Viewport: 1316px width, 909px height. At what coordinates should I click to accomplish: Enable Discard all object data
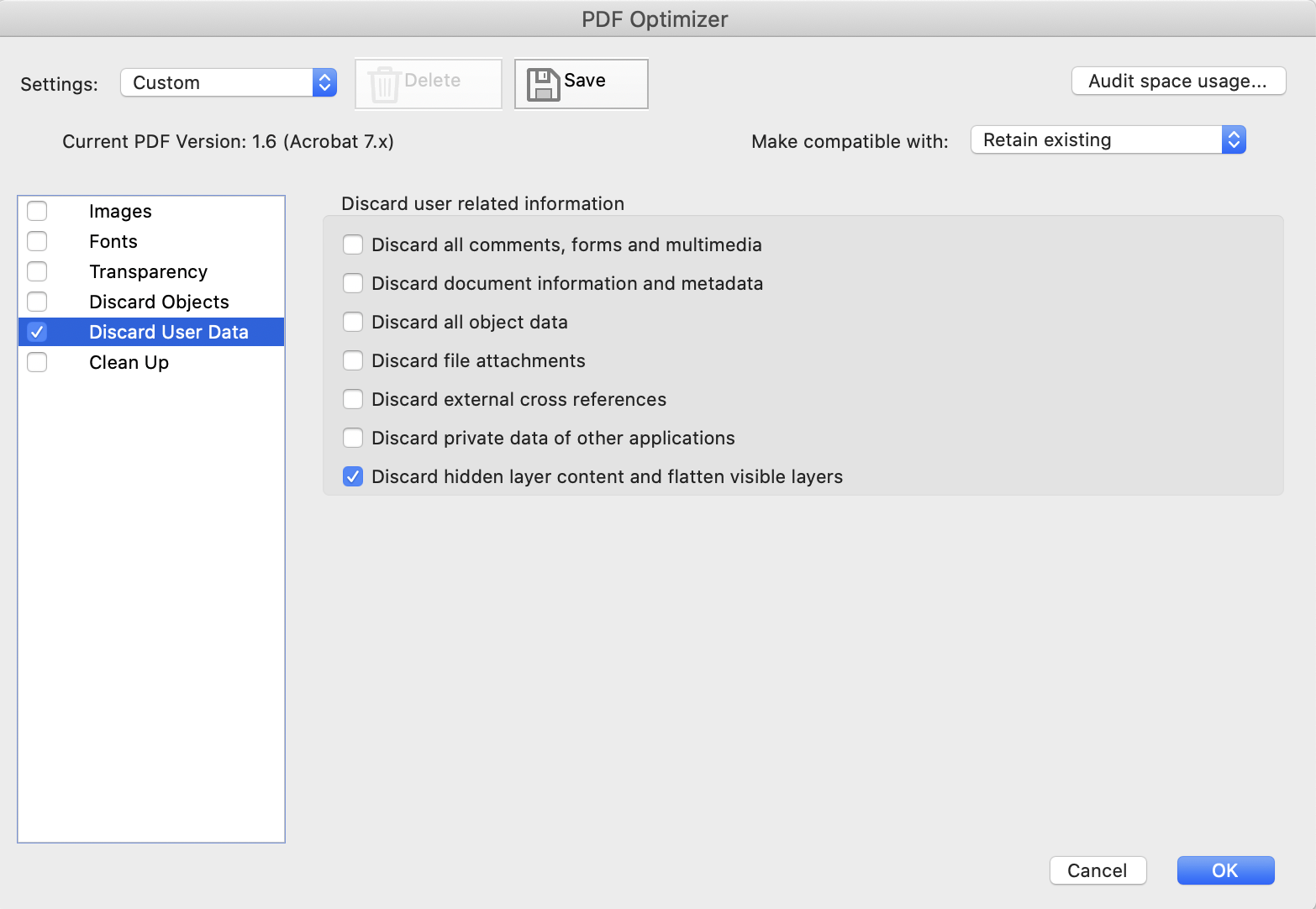coord(353,322)
